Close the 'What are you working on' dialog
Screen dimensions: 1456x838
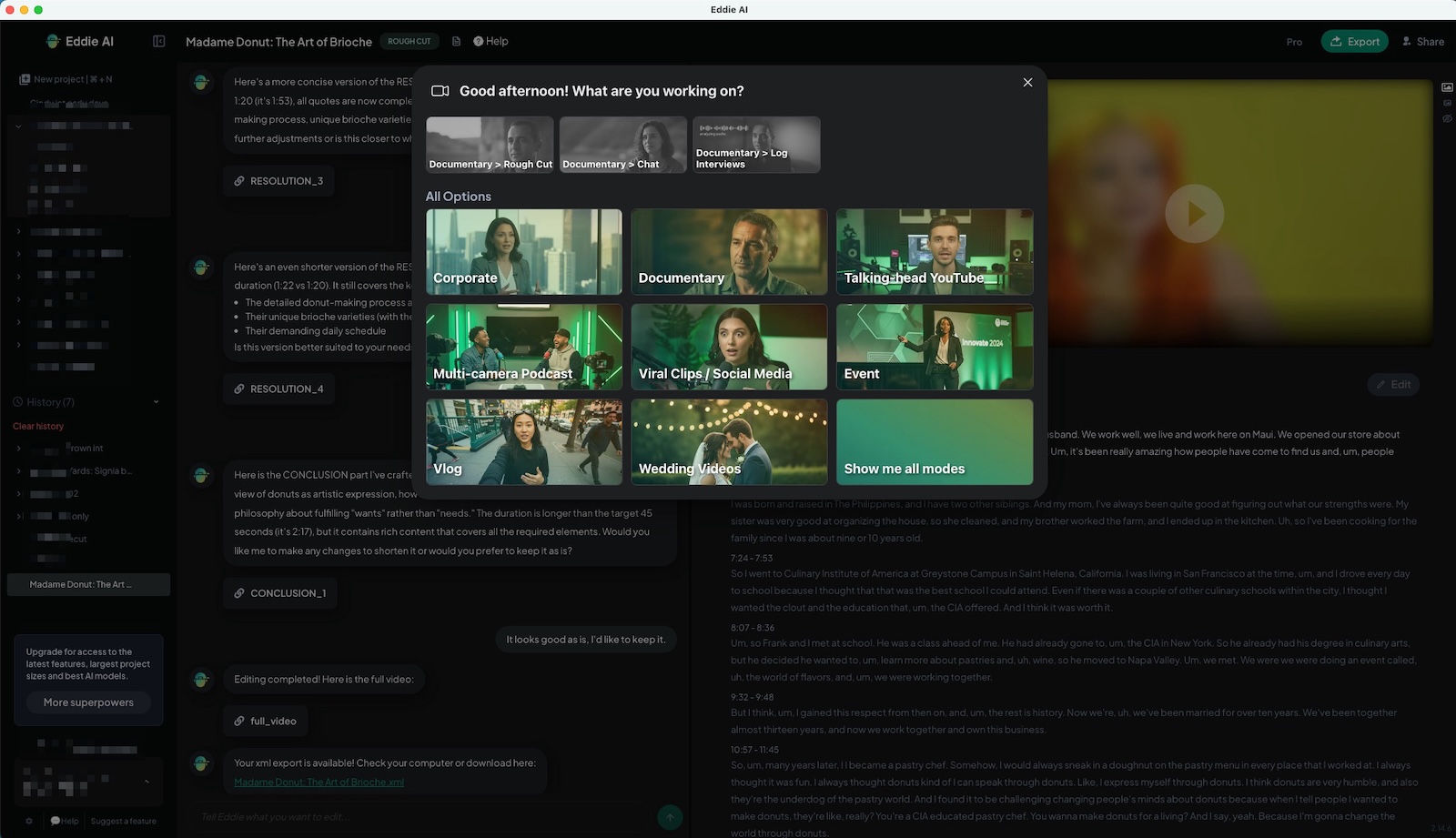[1027, 83]
